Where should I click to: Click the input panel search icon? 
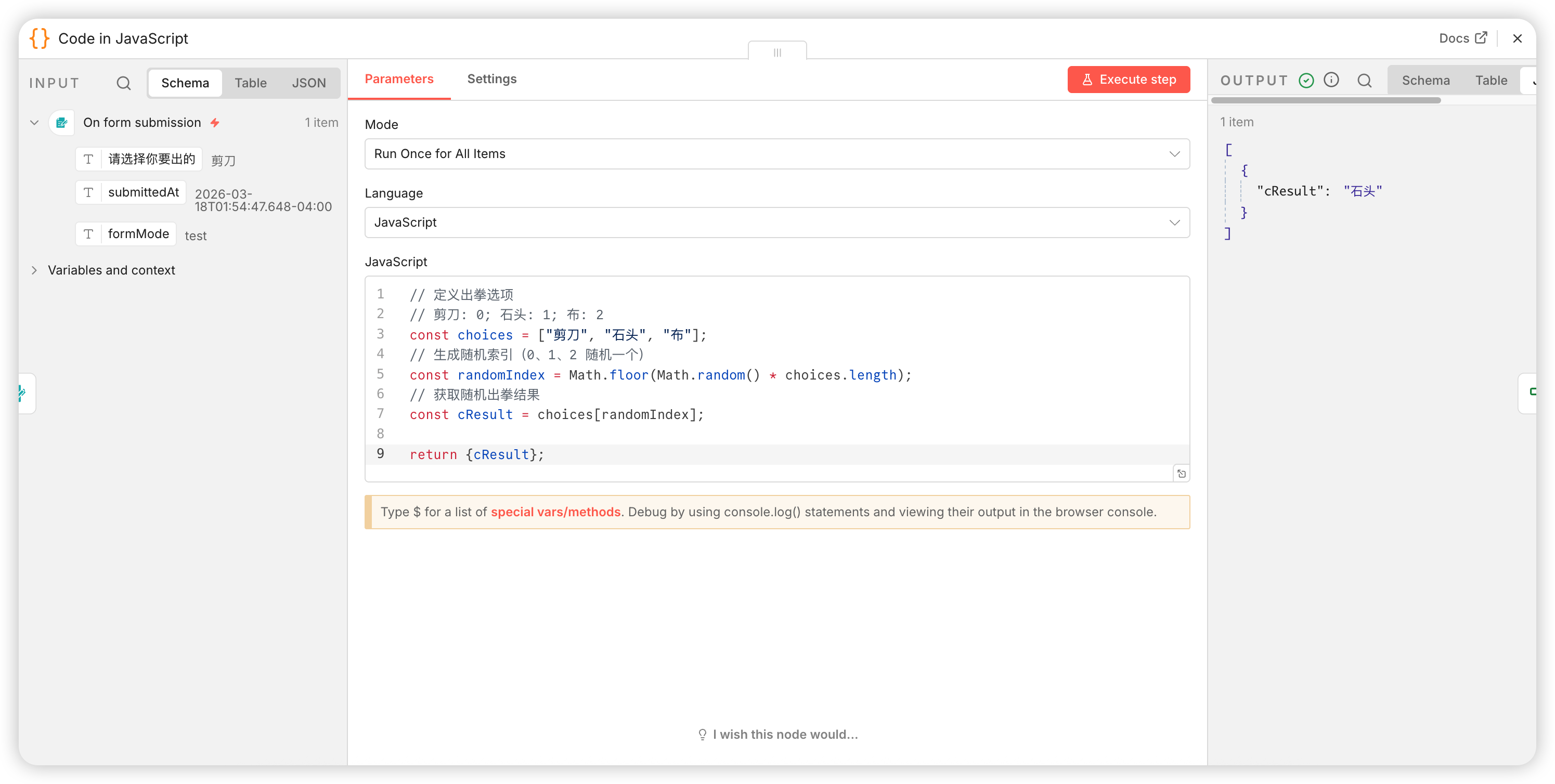123,83
